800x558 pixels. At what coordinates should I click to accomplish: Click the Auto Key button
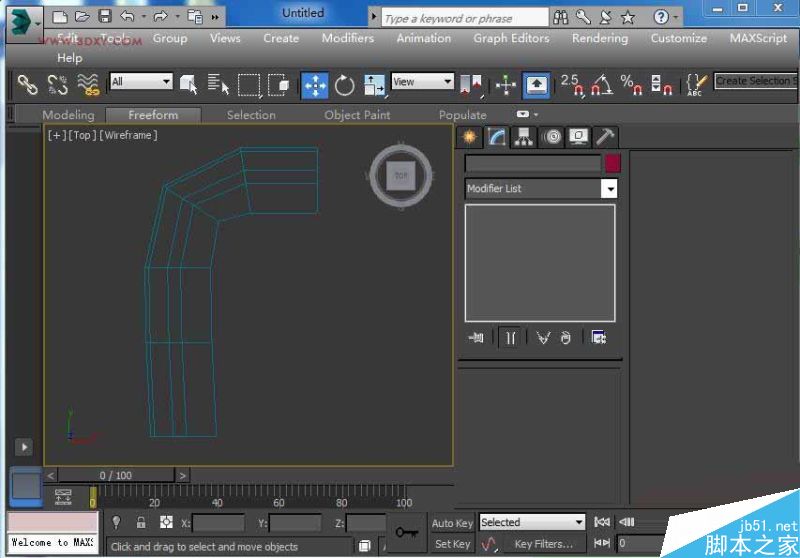click(x=452, y=523)
